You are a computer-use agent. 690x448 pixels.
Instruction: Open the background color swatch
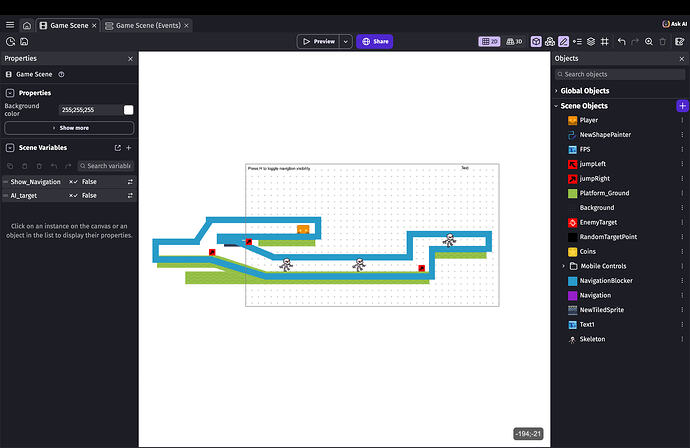128,110
